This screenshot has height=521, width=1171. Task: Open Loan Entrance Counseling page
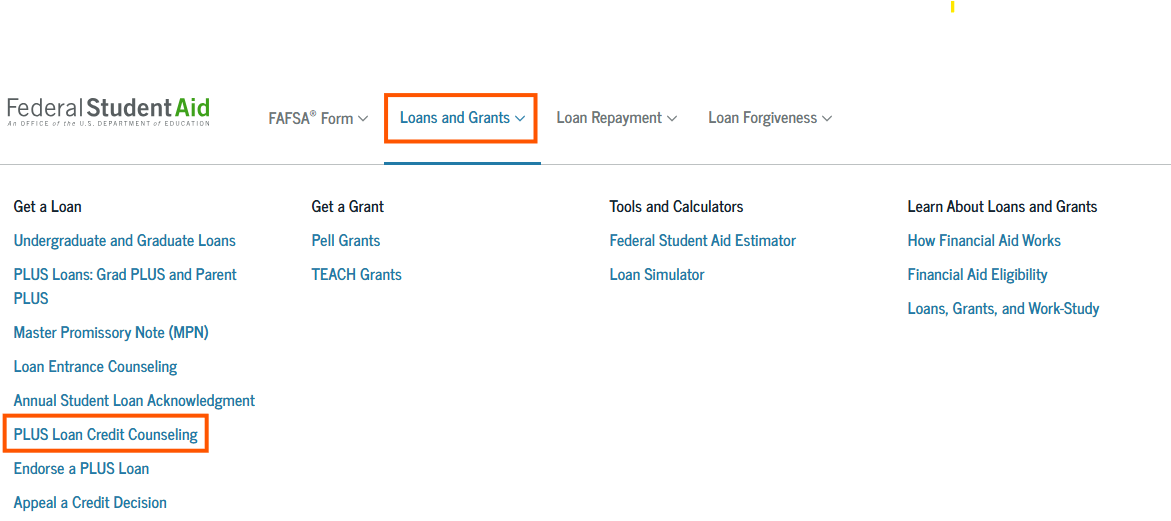96,367
